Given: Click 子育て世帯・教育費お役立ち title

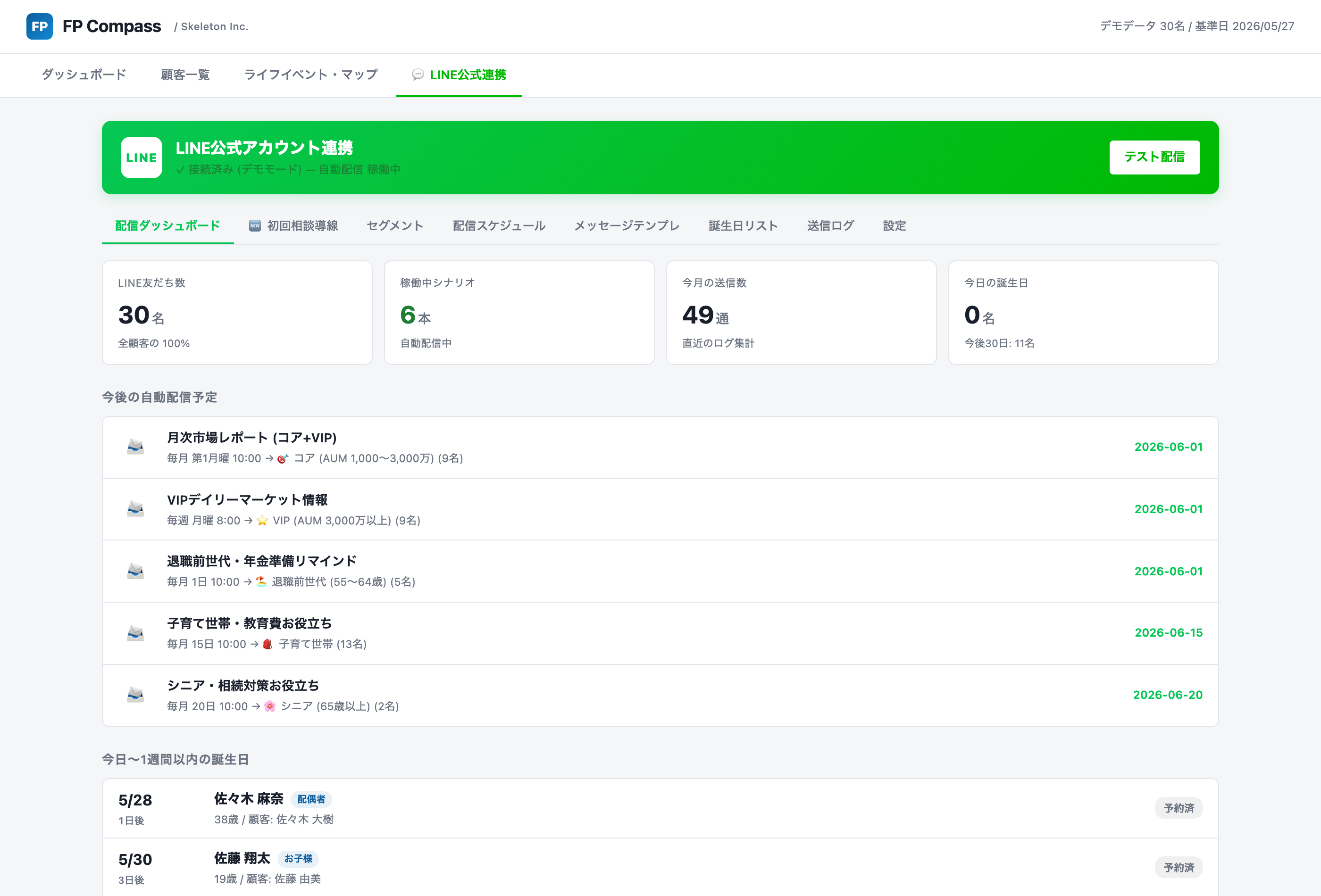Looking at the screenshot, I should coord(250,623).
